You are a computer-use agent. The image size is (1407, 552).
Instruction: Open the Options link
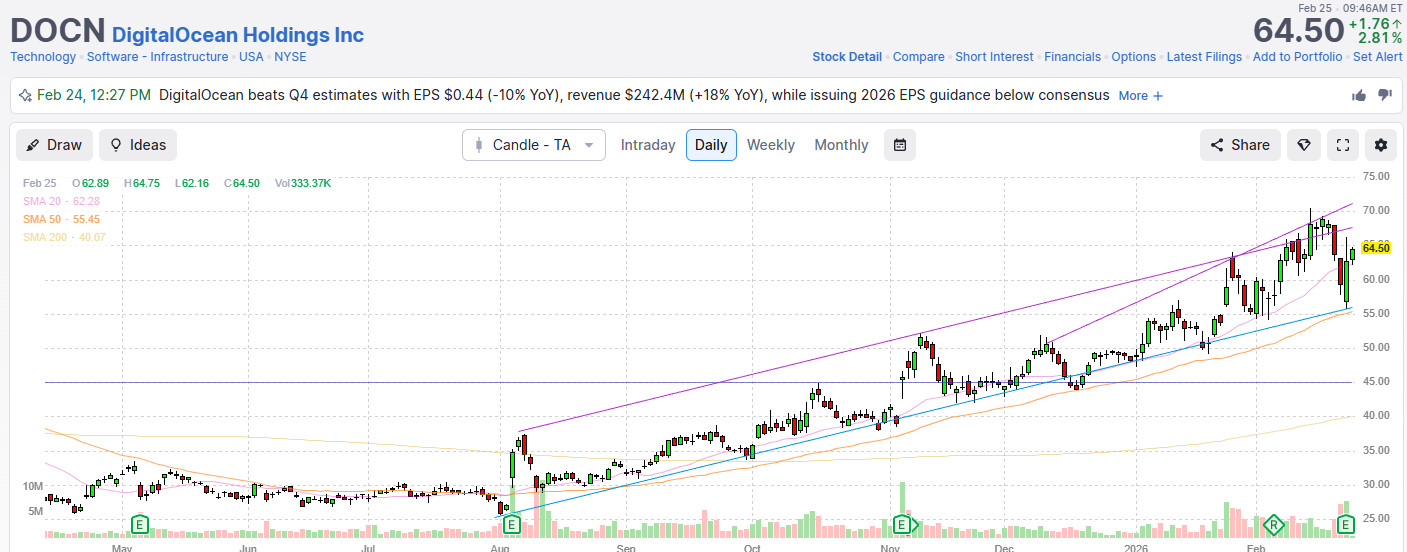click(x=1134, y=57)
